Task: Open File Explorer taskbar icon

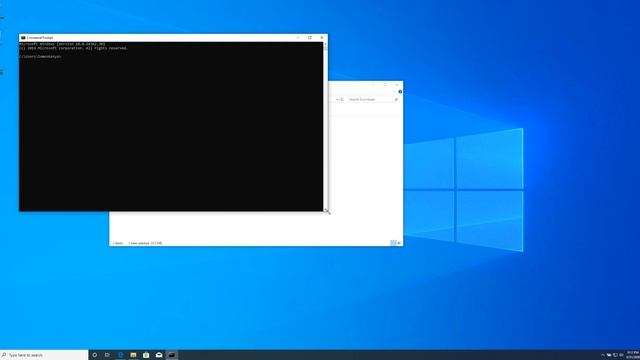Action: (x=133, y=355)
